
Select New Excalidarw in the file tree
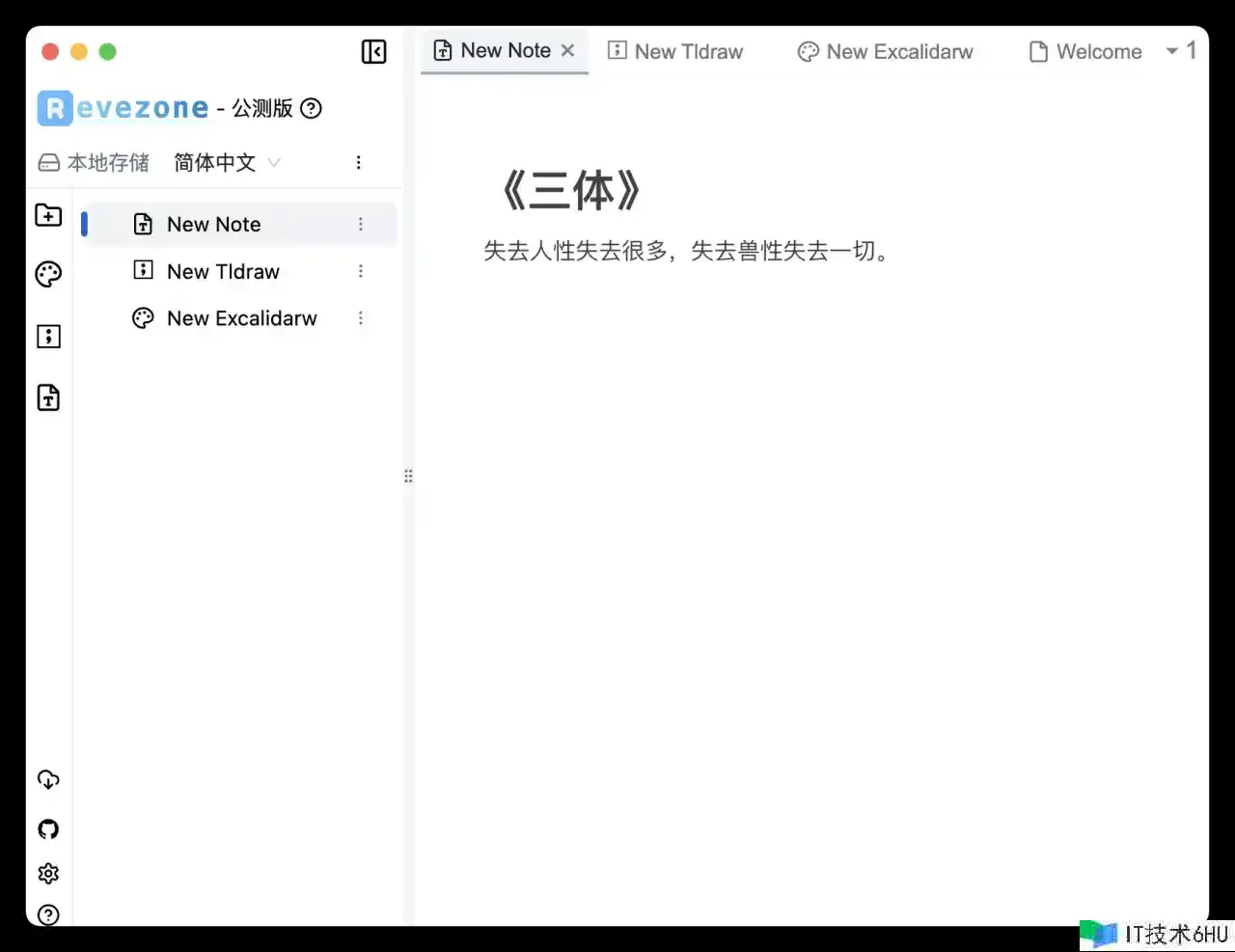(241, 318)
